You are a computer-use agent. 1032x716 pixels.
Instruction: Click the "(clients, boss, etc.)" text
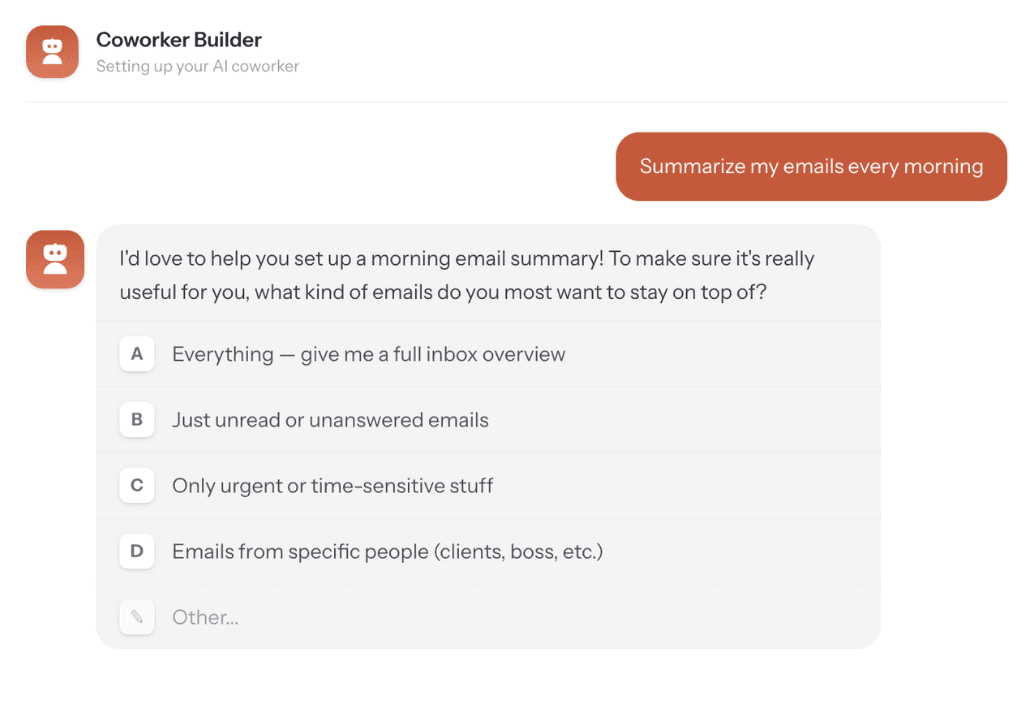pyautogui.click(x=519, y=551)
